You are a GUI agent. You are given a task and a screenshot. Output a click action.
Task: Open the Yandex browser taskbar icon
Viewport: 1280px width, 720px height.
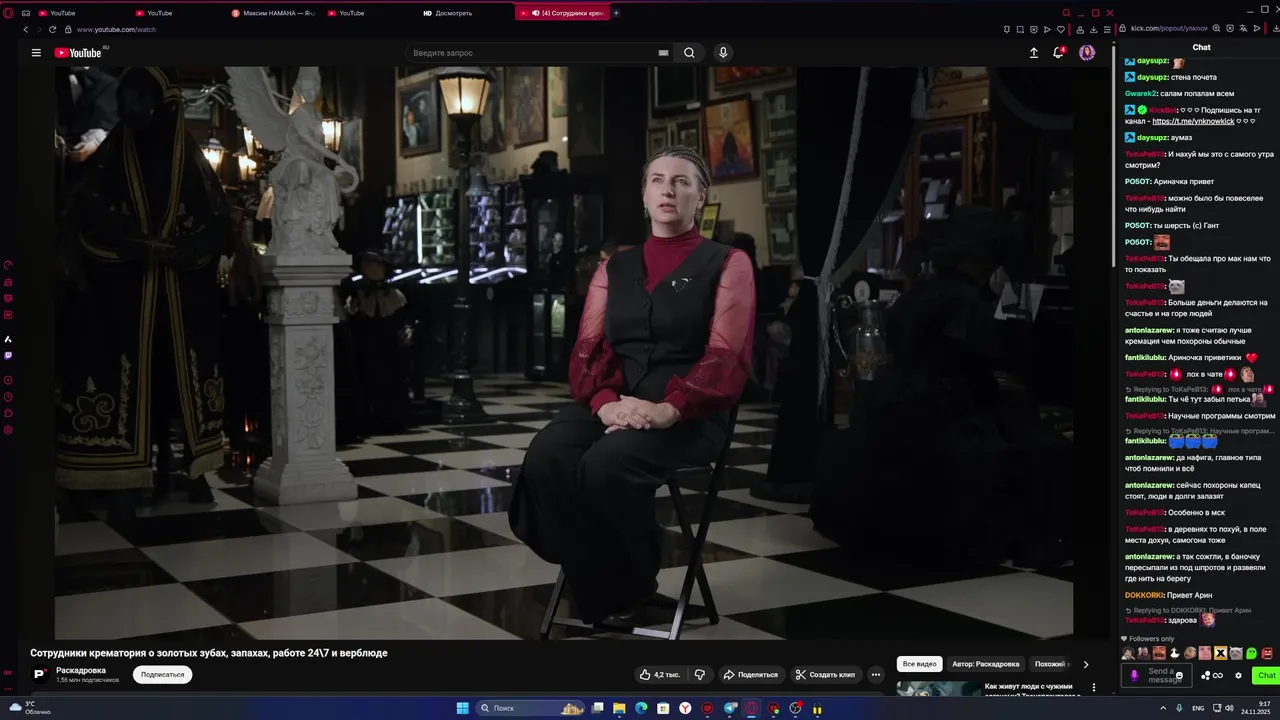pos(685,708)
